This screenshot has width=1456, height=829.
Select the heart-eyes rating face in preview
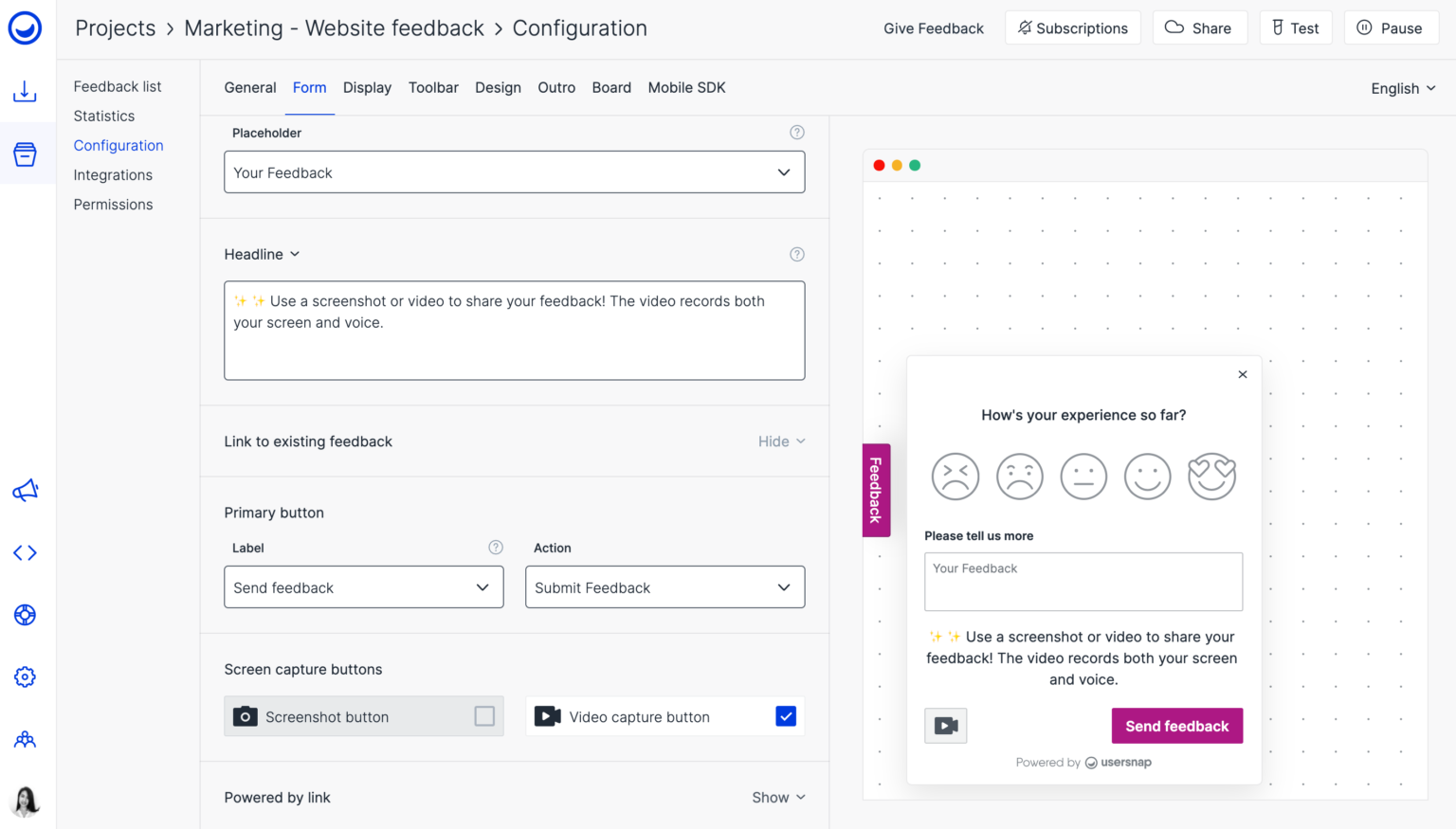coord(1211,476)
